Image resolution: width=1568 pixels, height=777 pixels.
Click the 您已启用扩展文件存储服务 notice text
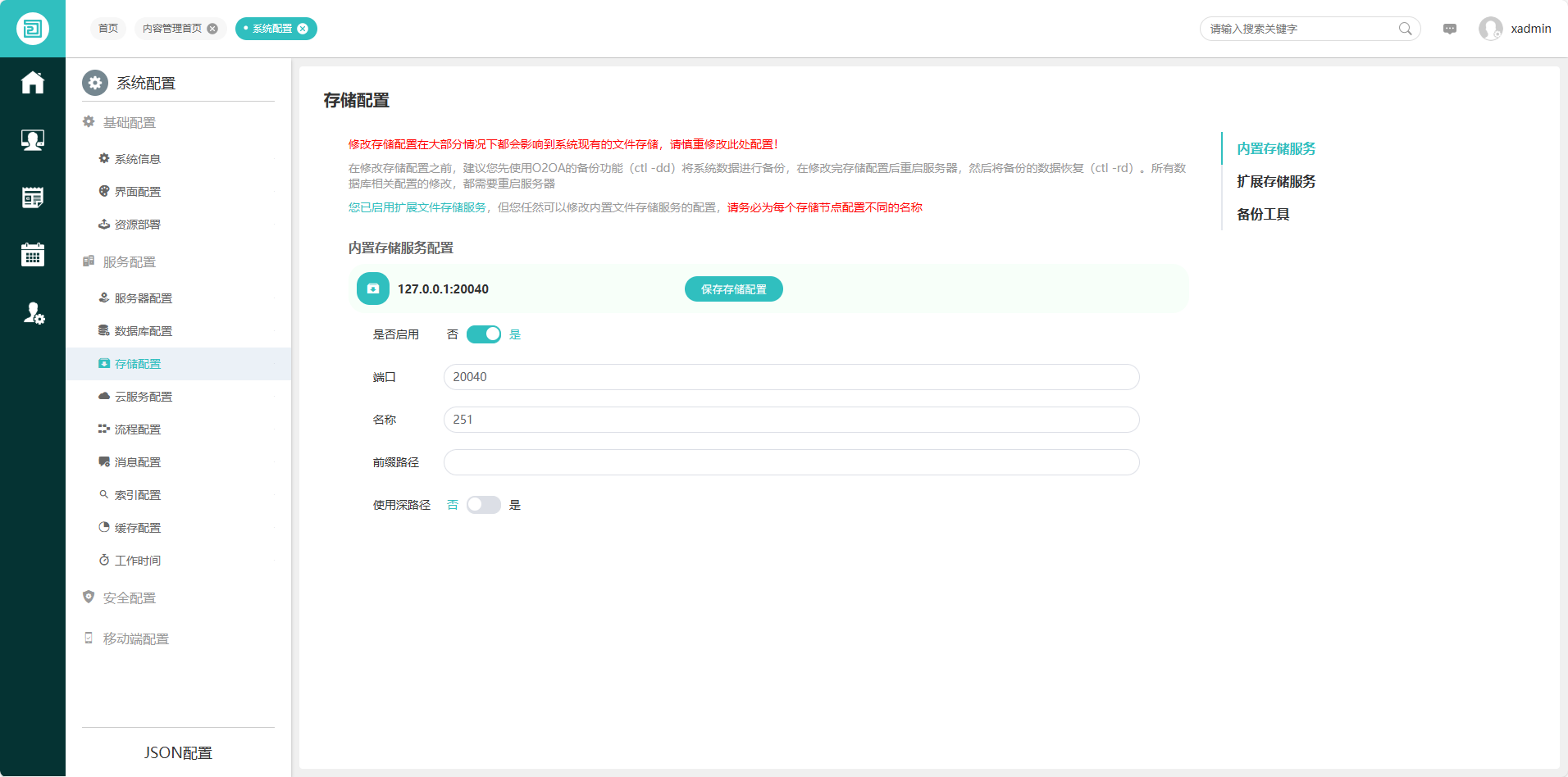point(417,207)
